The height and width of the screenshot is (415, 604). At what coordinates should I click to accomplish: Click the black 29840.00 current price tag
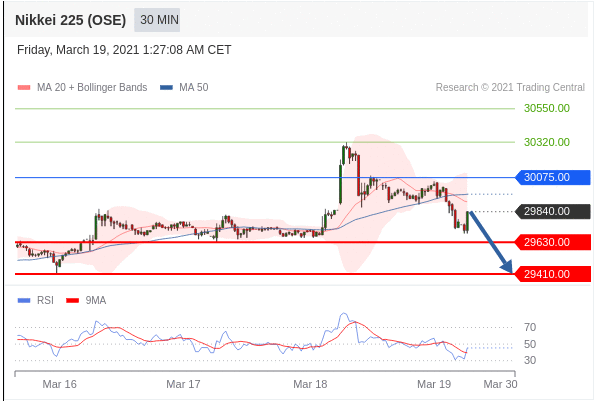(x=553, y=211)
